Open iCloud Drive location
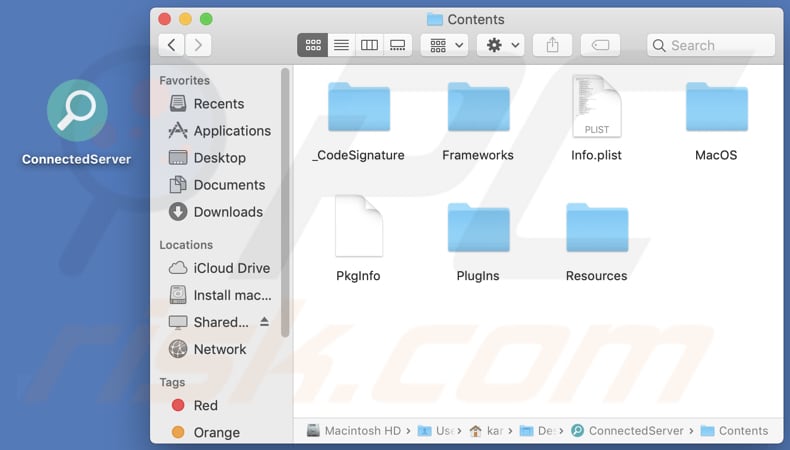Screen dimensions: 790x450 pos(219,268)
